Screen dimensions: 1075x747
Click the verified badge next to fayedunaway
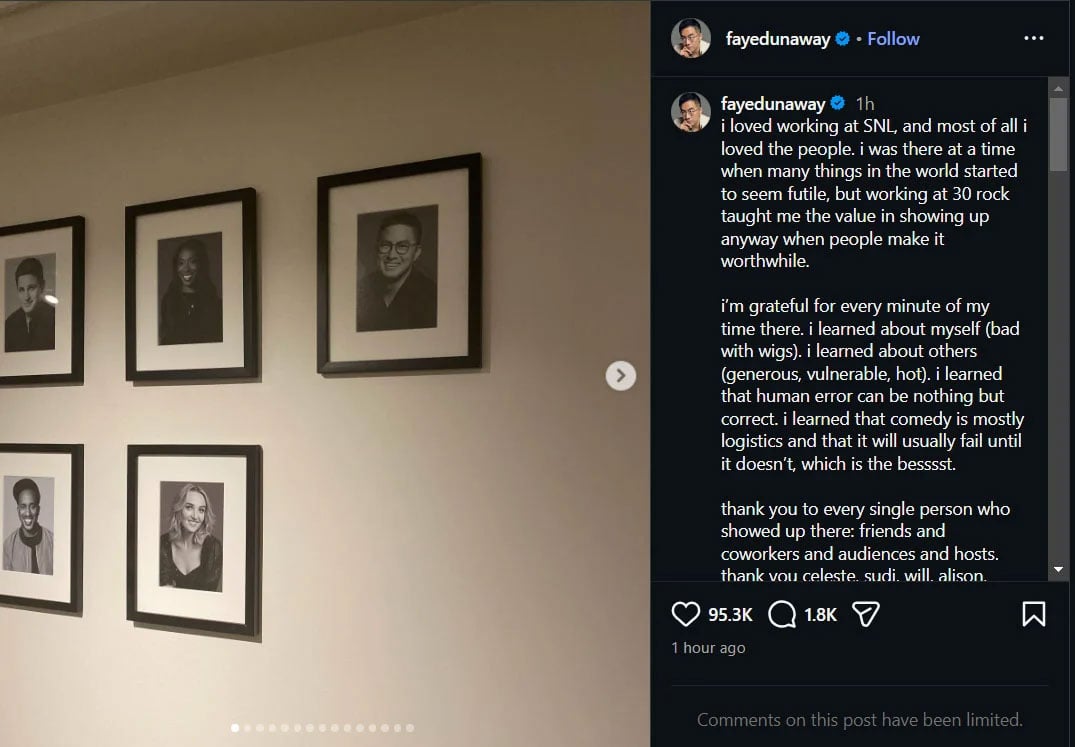pos(843,38)
